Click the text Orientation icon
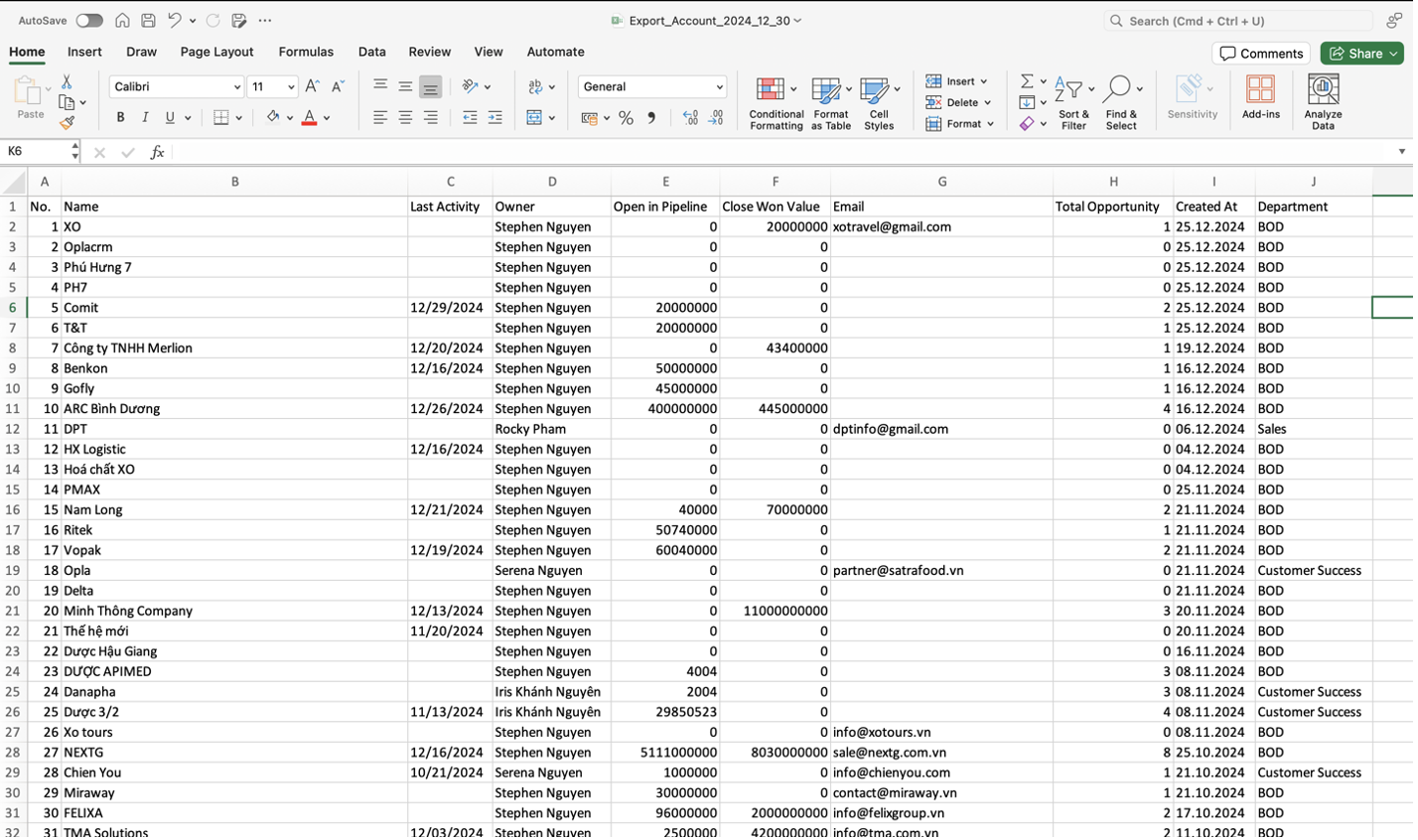This screenshot has width=1418, height=840. coord(472,87)
